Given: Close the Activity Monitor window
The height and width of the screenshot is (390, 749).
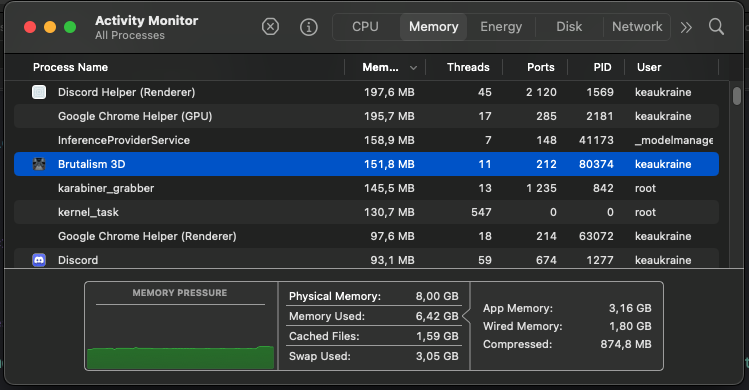Looking at the screenshot, I should pyautogui.click(x=30, y=27).
